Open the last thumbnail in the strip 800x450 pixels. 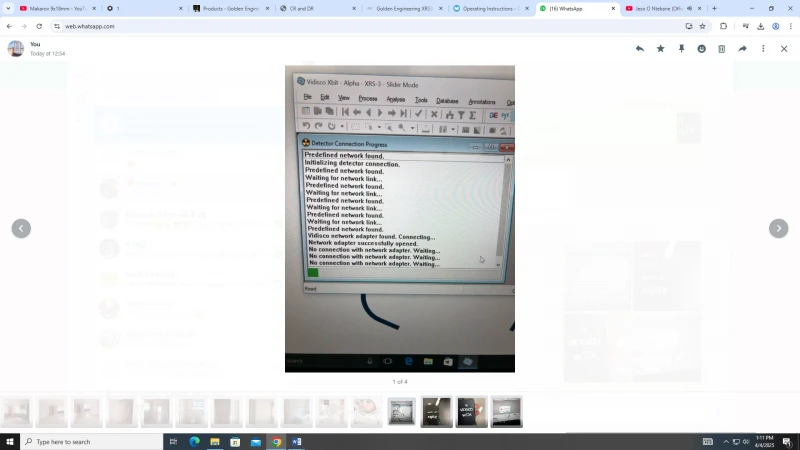click(506, 411)
